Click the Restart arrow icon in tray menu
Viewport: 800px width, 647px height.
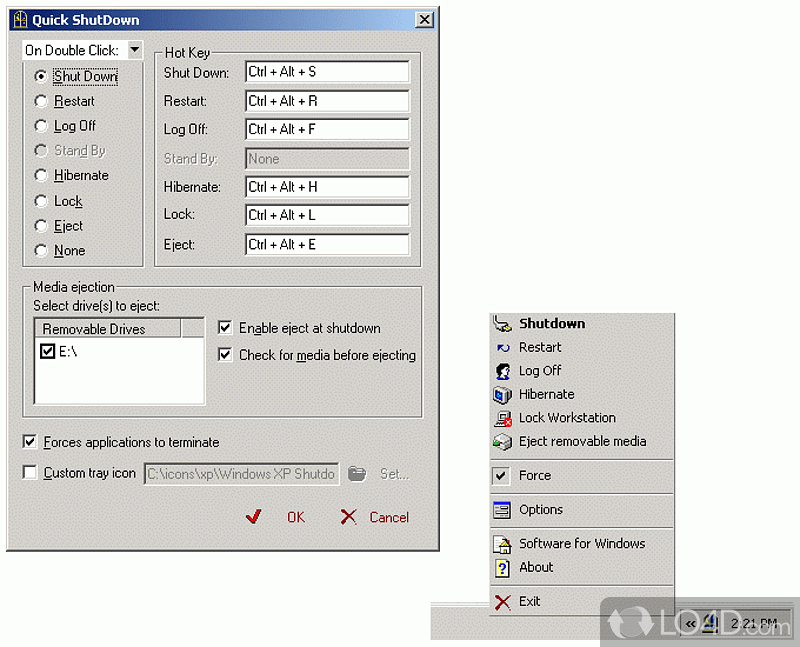click(x=503, y=347)
